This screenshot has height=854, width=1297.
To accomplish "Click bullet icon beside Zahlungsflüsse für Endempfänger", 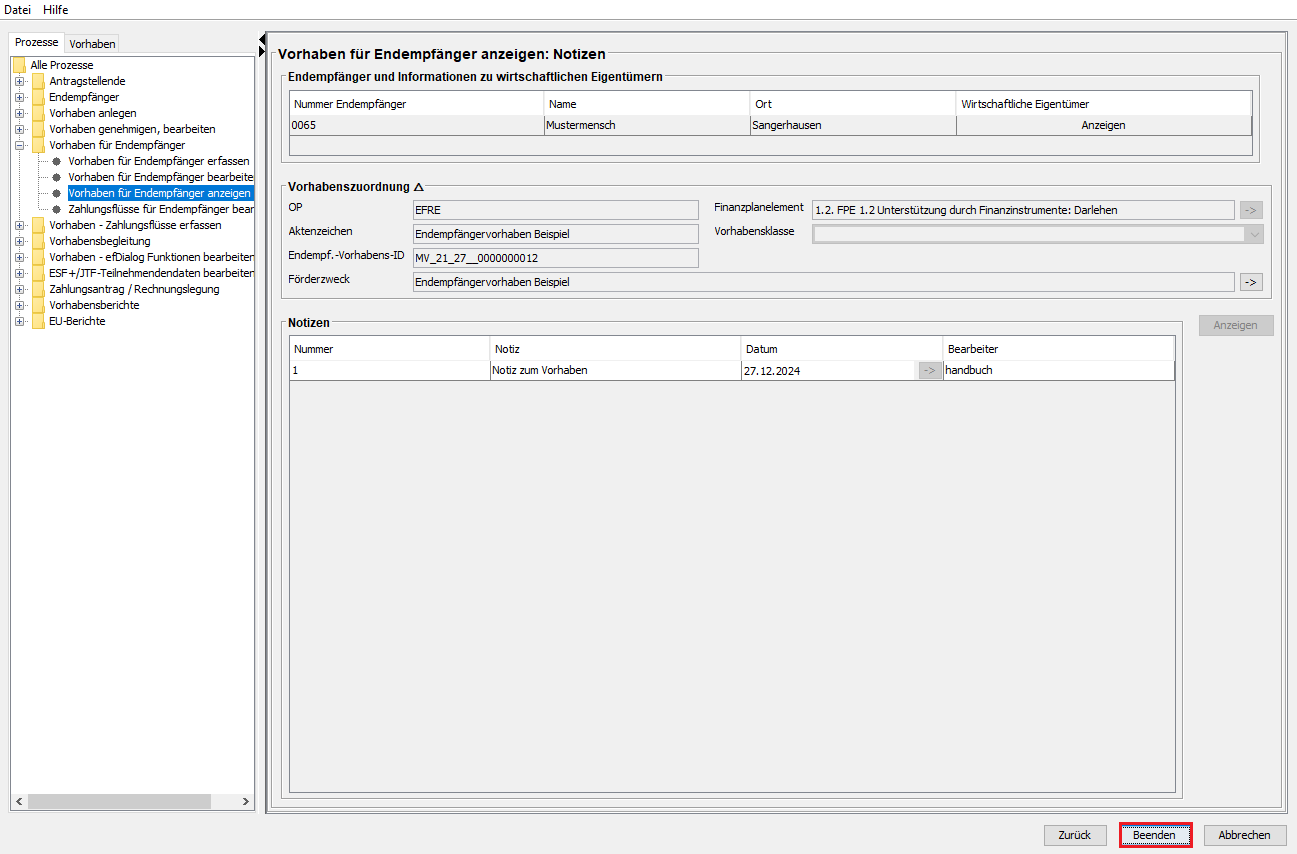I will coord(57,209).
